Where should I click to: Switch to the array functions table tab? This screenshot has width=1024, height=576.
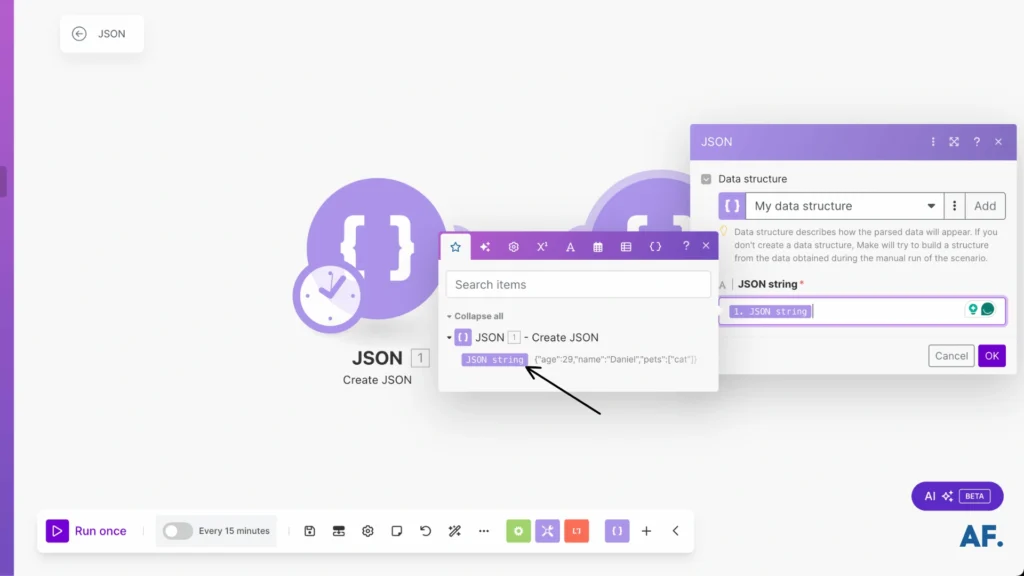coord(626,247)
